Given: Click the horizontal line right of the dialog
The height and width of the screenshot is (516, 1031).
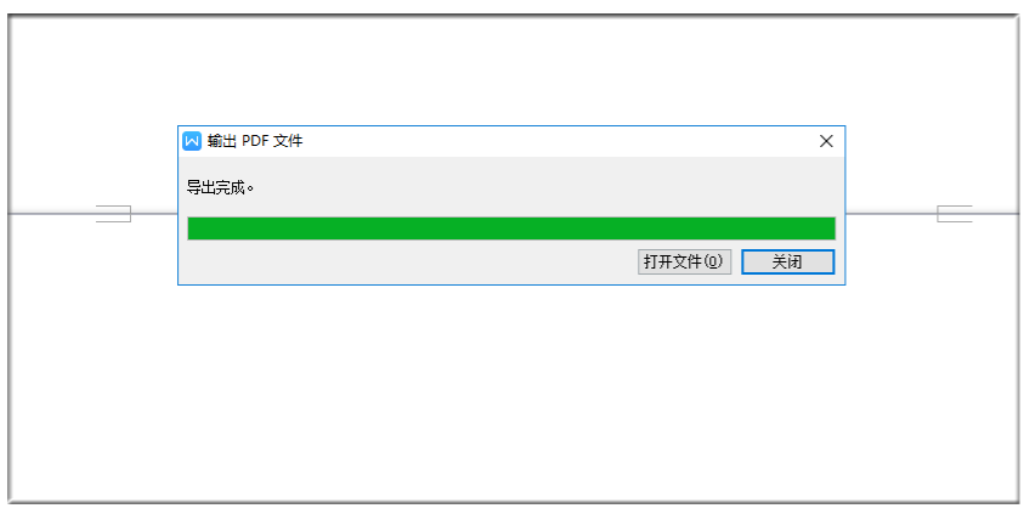Looking at the screenshot, I should click(891, 214).
